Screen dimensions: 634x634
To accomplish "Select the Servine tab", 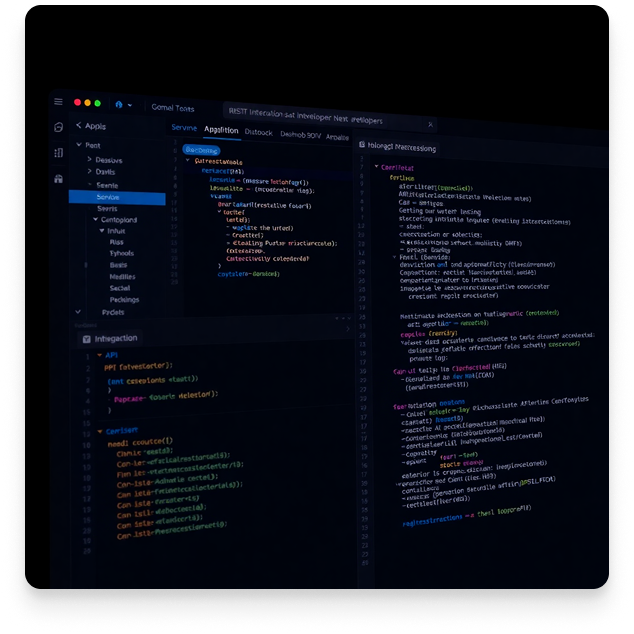I will [184, 128].
